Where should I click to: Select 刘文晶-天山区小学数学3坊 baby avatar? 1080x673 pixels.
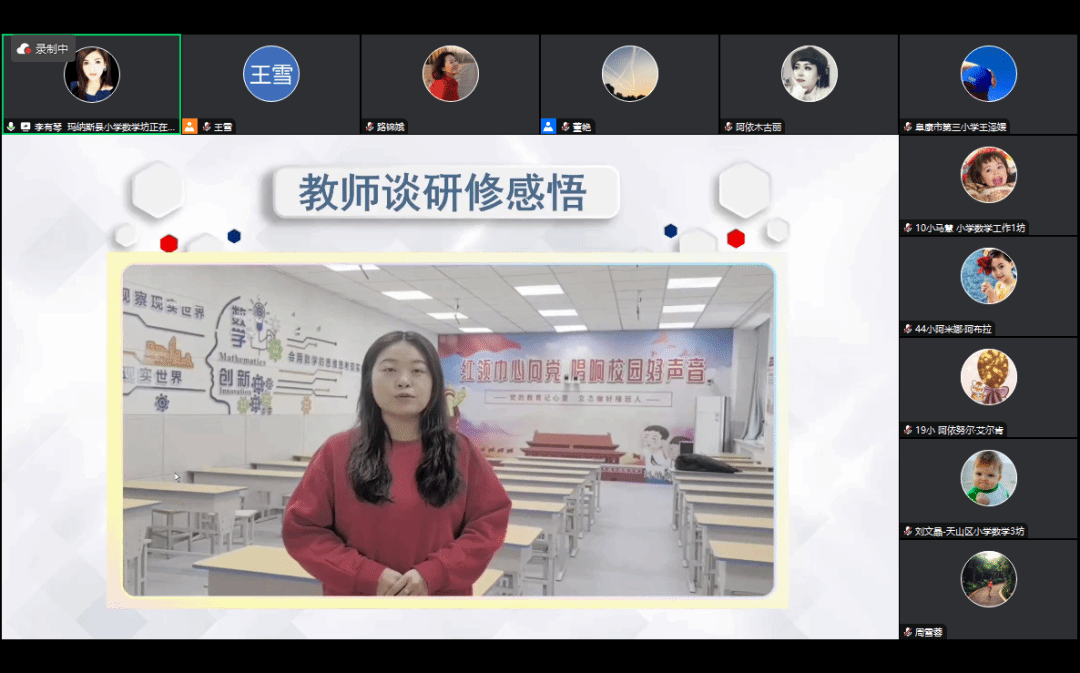pos(988,478)
